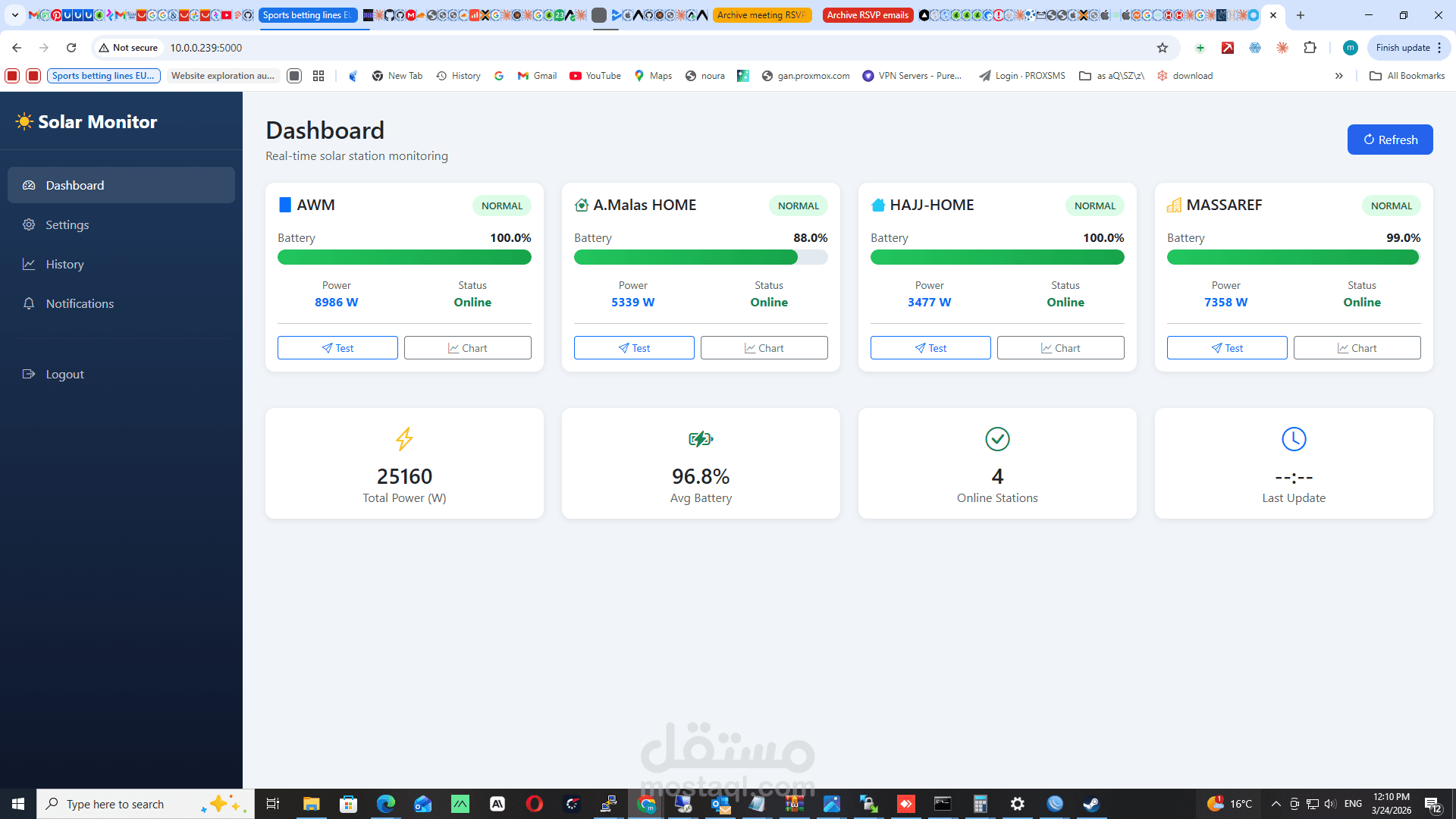Open Chart for A.Malas HOME station

[x=764, y=348]
